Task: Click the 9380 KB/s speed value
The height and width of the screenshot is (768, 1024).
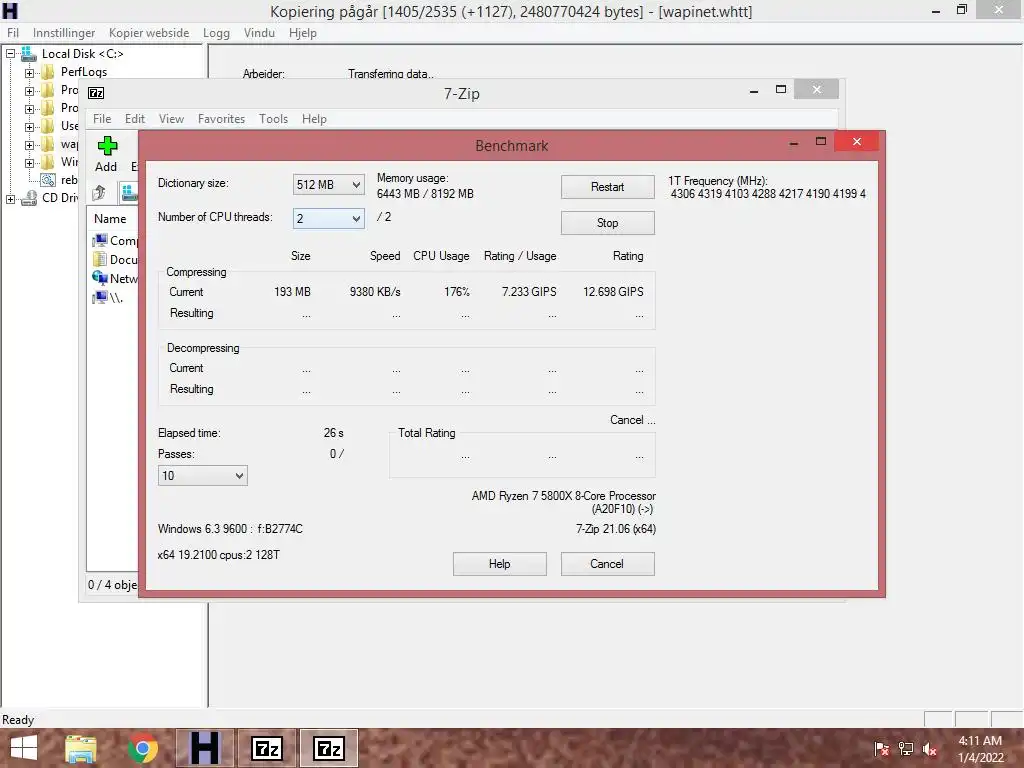Action: click(375, 292)
